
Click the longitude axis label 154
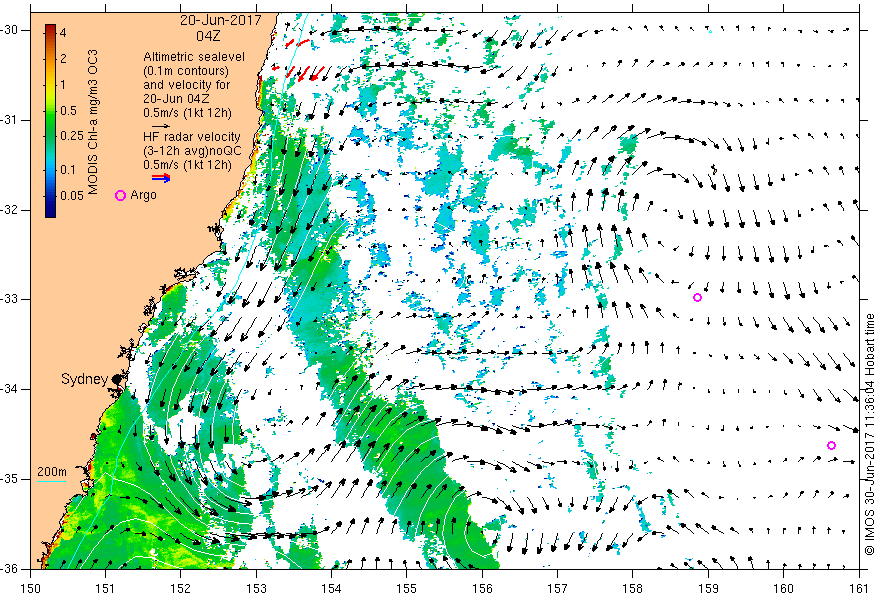tap(332, 588)
